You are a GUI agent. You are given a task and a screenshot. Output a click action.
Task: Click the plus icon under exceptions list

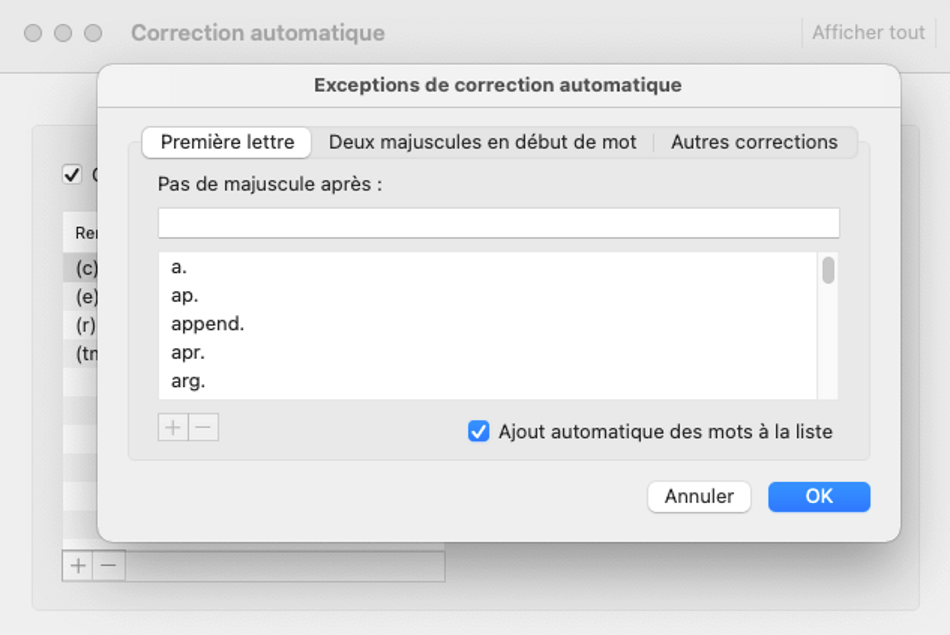(x=173, y=427)
